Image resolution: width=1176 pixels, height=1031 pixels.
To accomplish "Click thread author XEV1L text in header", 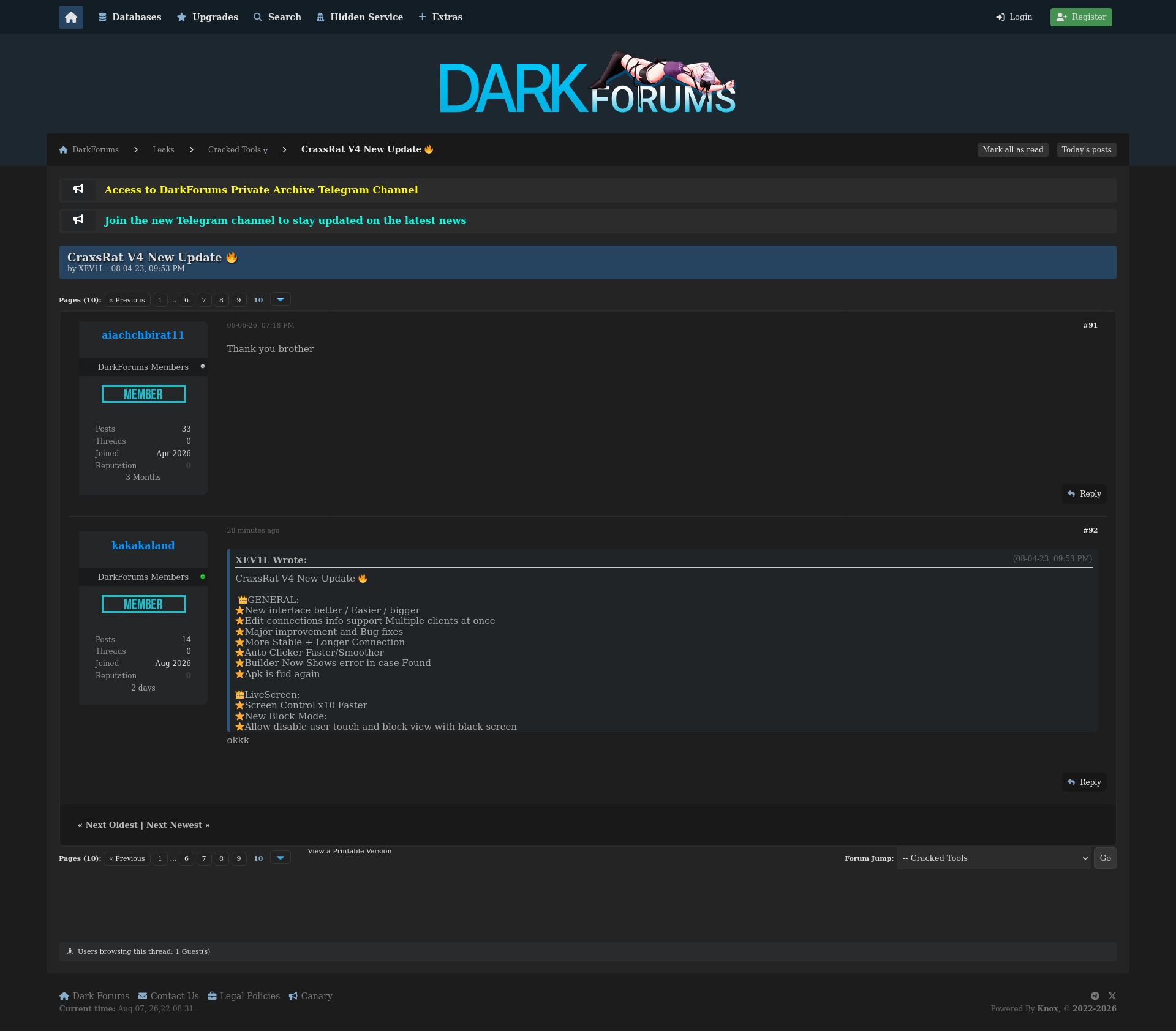I will (x=91, y=269).
